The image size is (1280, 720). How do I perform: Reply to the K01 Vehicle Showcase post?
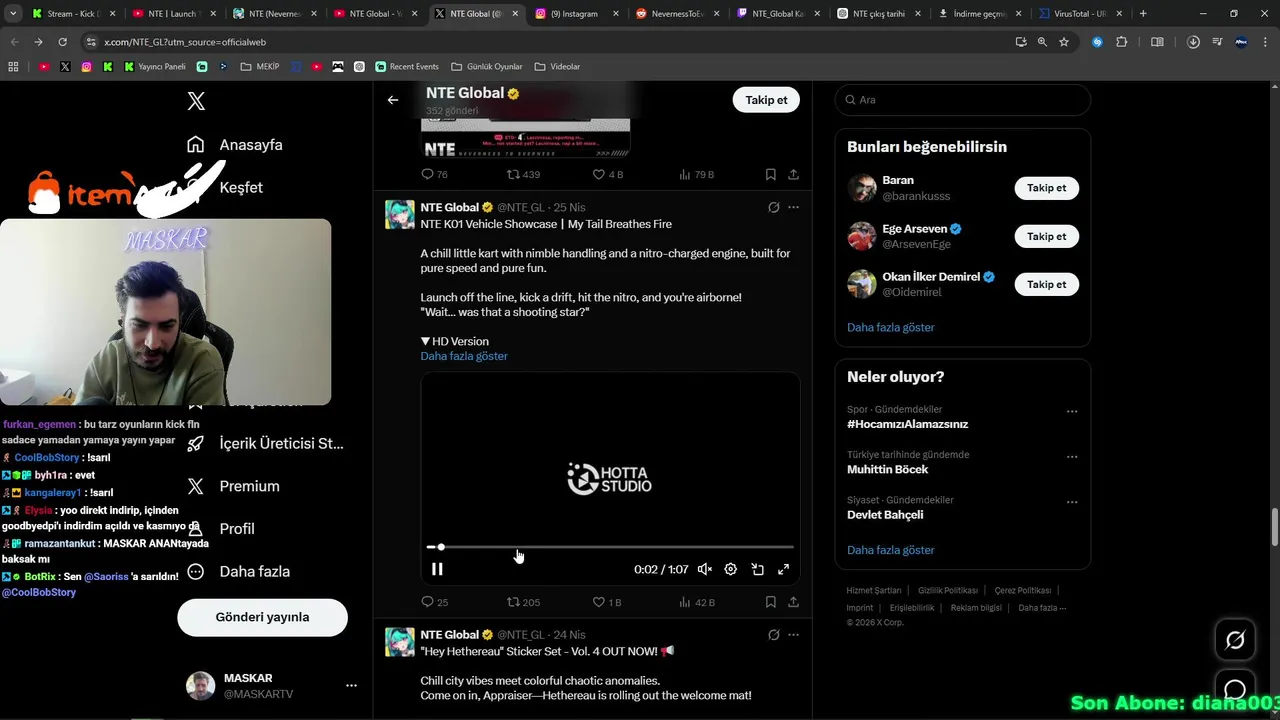(x=434, y=602)
